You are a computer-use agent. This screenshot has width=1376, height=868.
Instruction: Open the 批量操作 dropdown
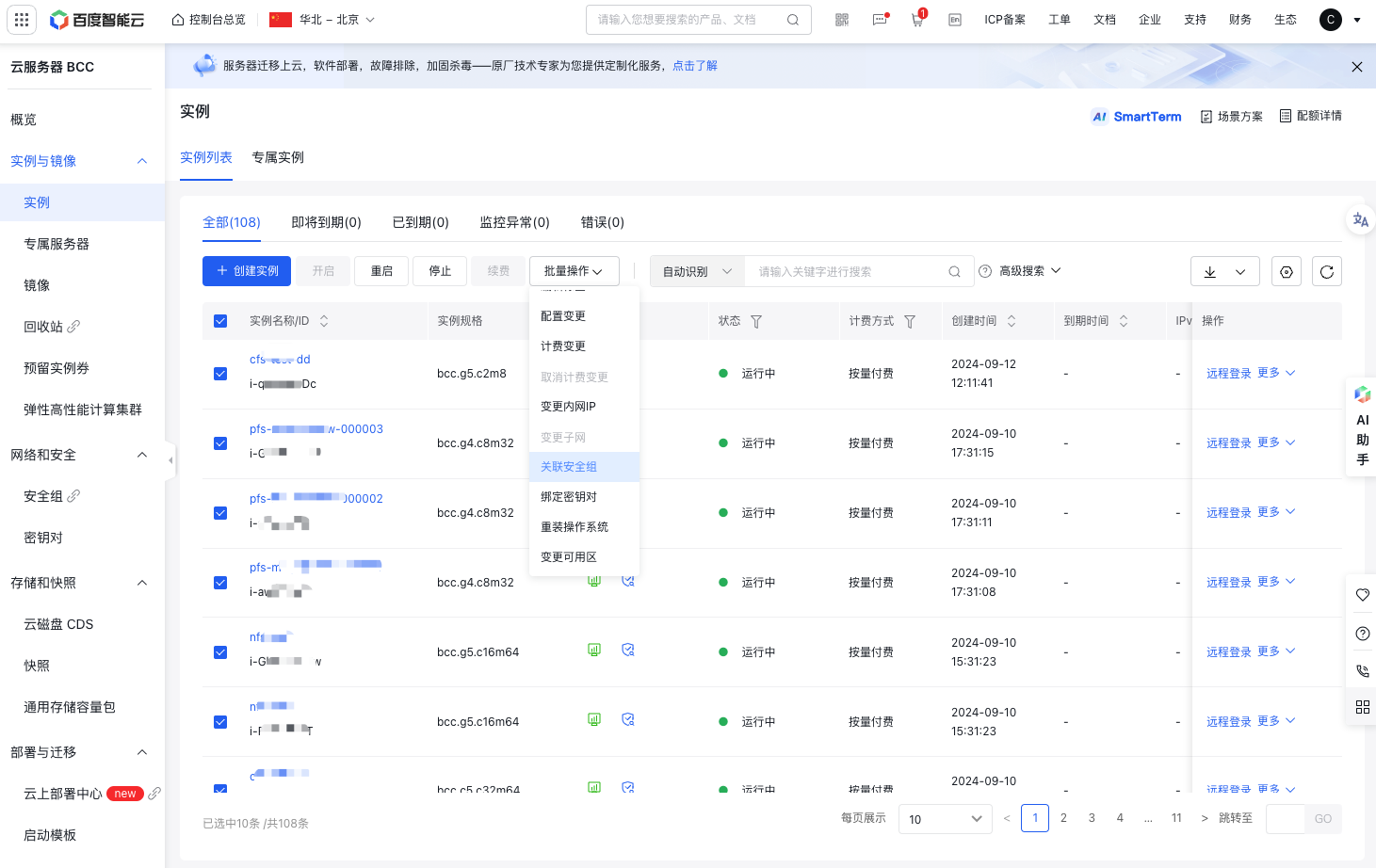pos(575,271)
